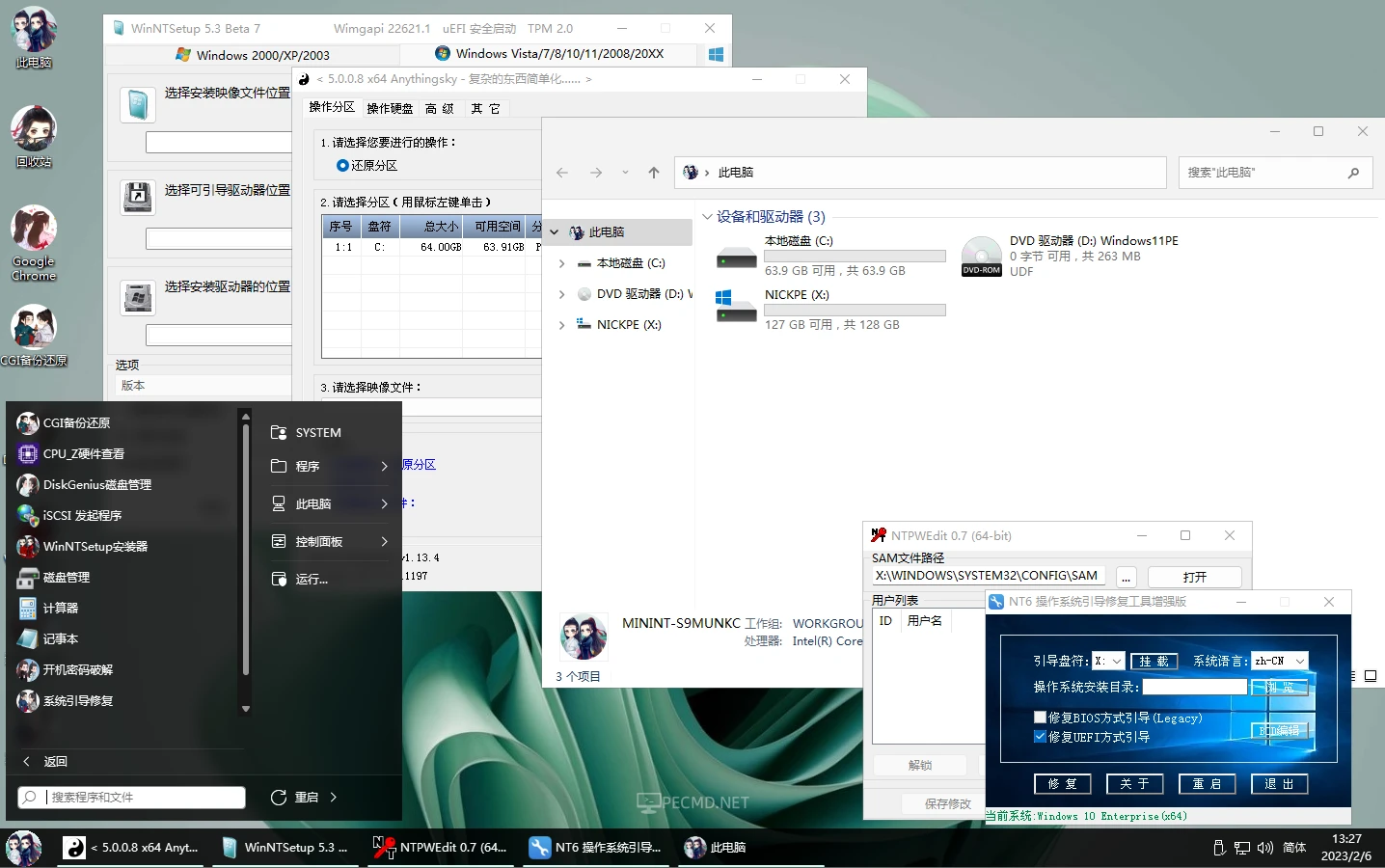1385x868 pixels.
Task: Expand DVD 驱动器 (D:) tree node
Action: coord(562,294)
